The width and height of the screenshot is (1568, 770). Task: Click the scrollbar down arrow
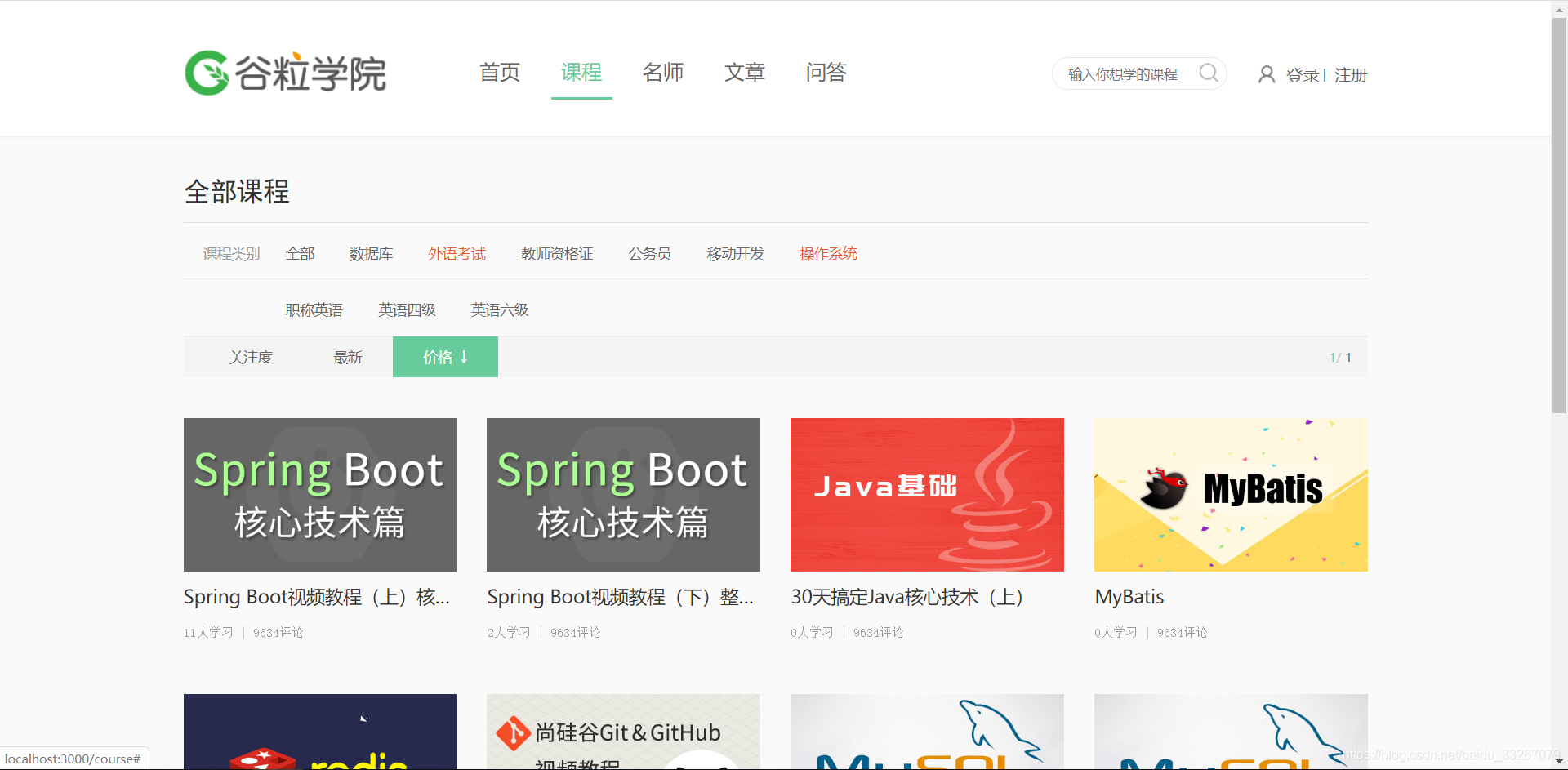(1559, 762)
